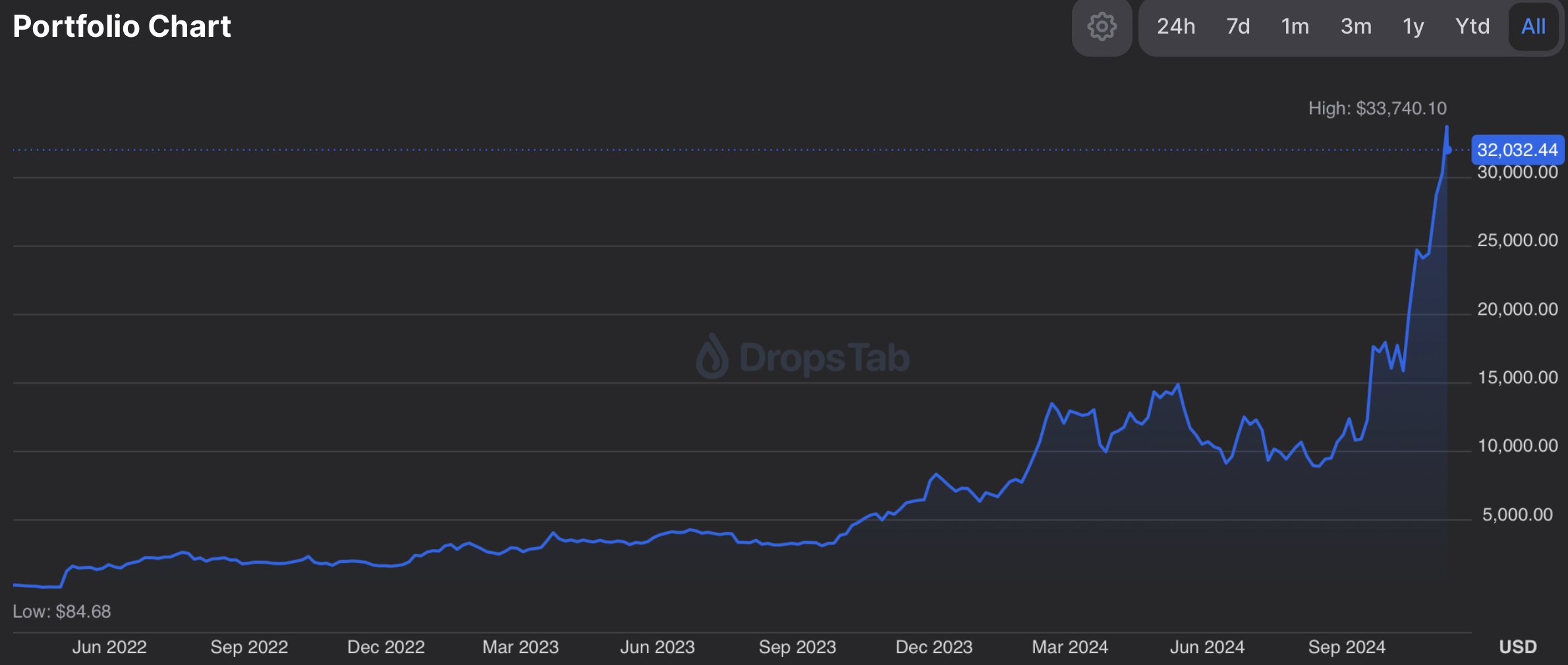Click the 5,000.00 price axis label
1568x665 pixels.
(1517, 514)
